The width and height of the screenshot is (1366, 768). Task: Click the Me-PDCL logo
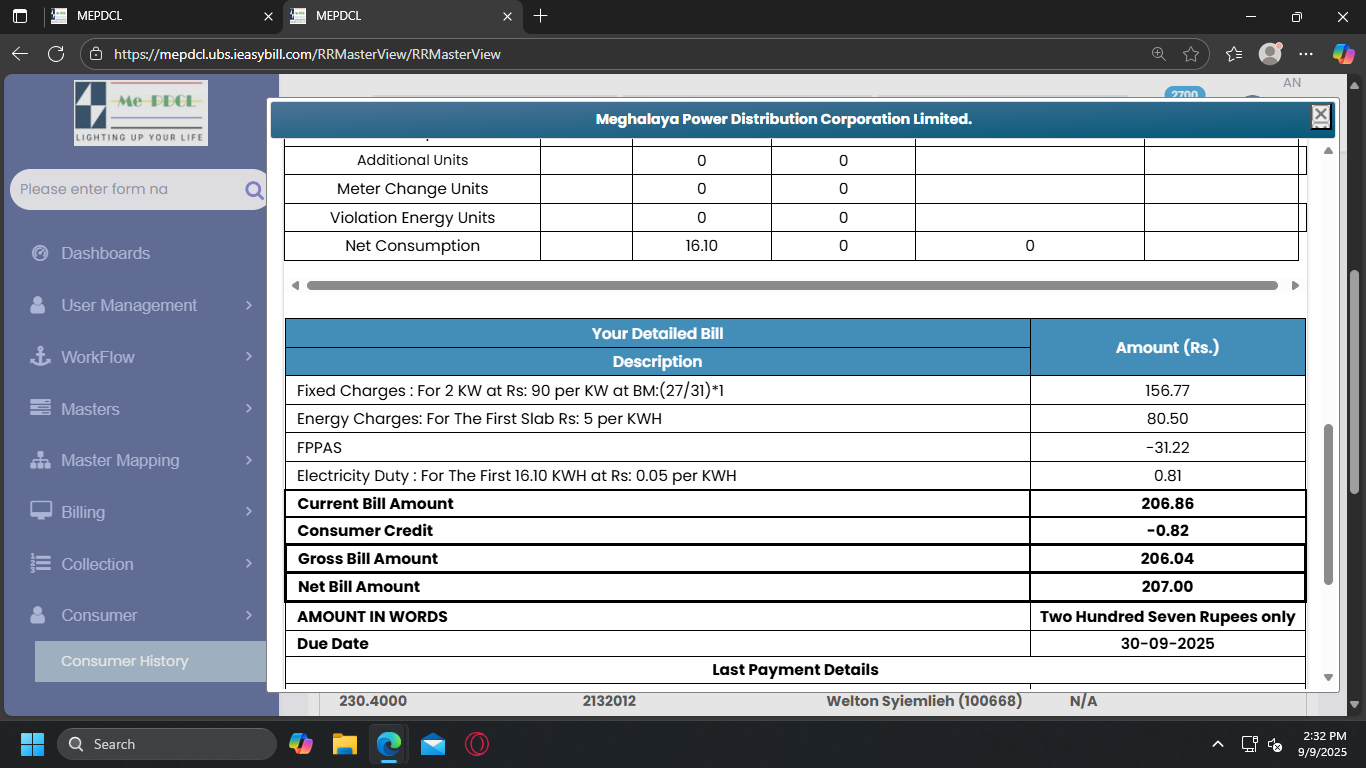pyautogui.click(x=141, y=112)
